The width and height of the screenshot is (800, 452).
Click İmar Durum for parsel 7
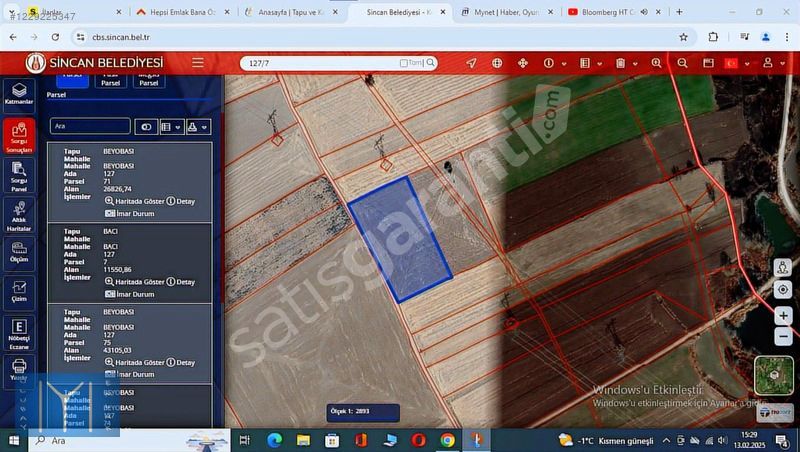[130, 294]
